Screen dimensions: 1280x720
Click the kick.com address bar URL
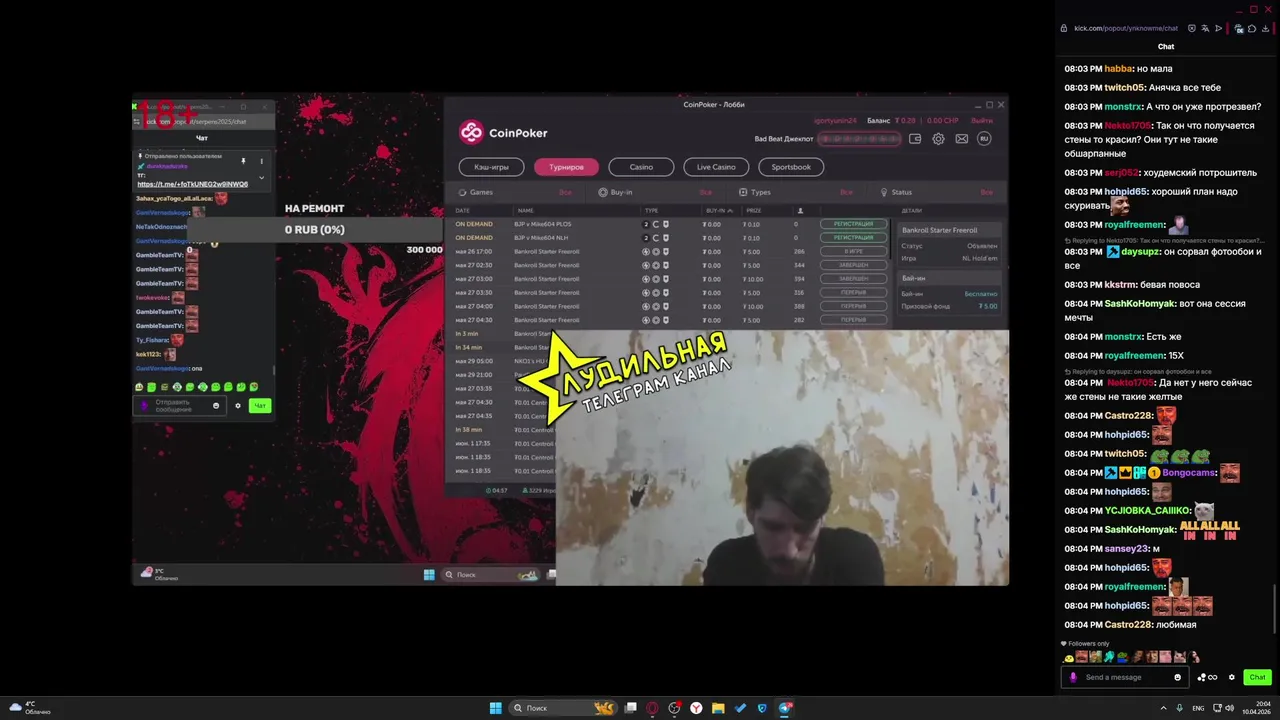point(1126,28)
